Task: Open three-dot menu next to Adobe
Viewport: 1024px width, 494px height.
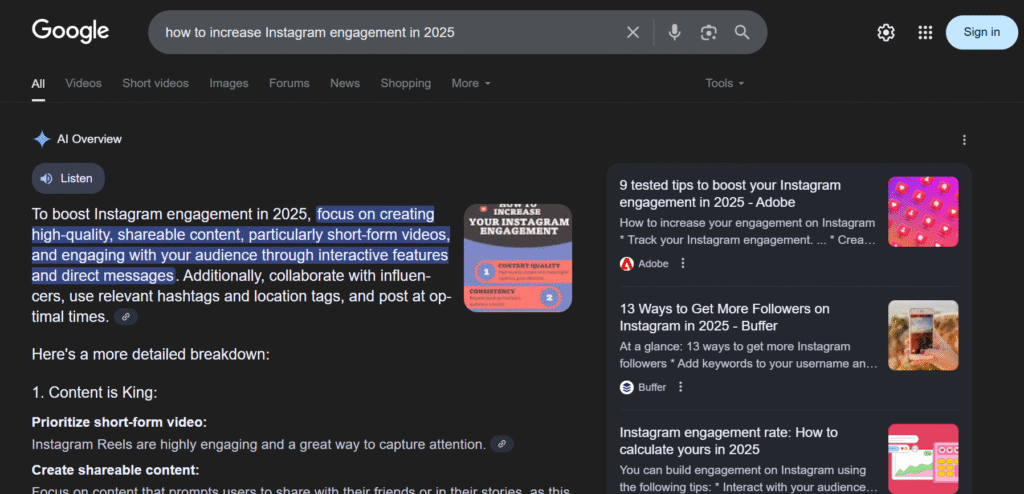Action: click(x=683, y=263)
